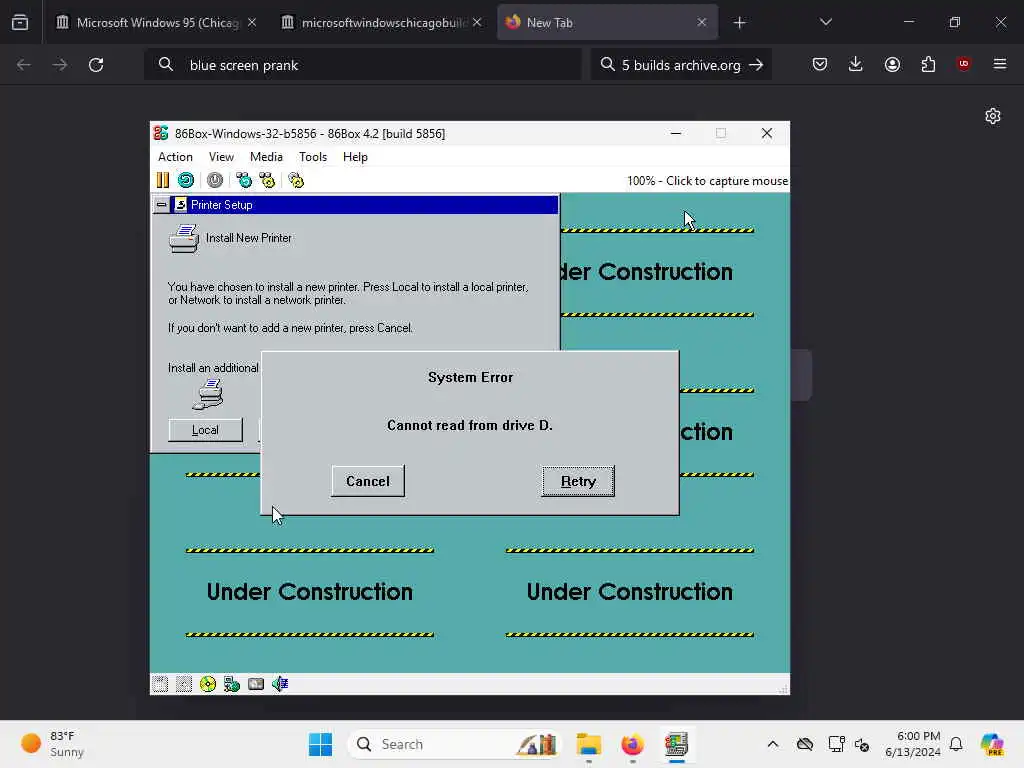Pause the emulation in the 86Box toolbar

(x=163, y=180)
